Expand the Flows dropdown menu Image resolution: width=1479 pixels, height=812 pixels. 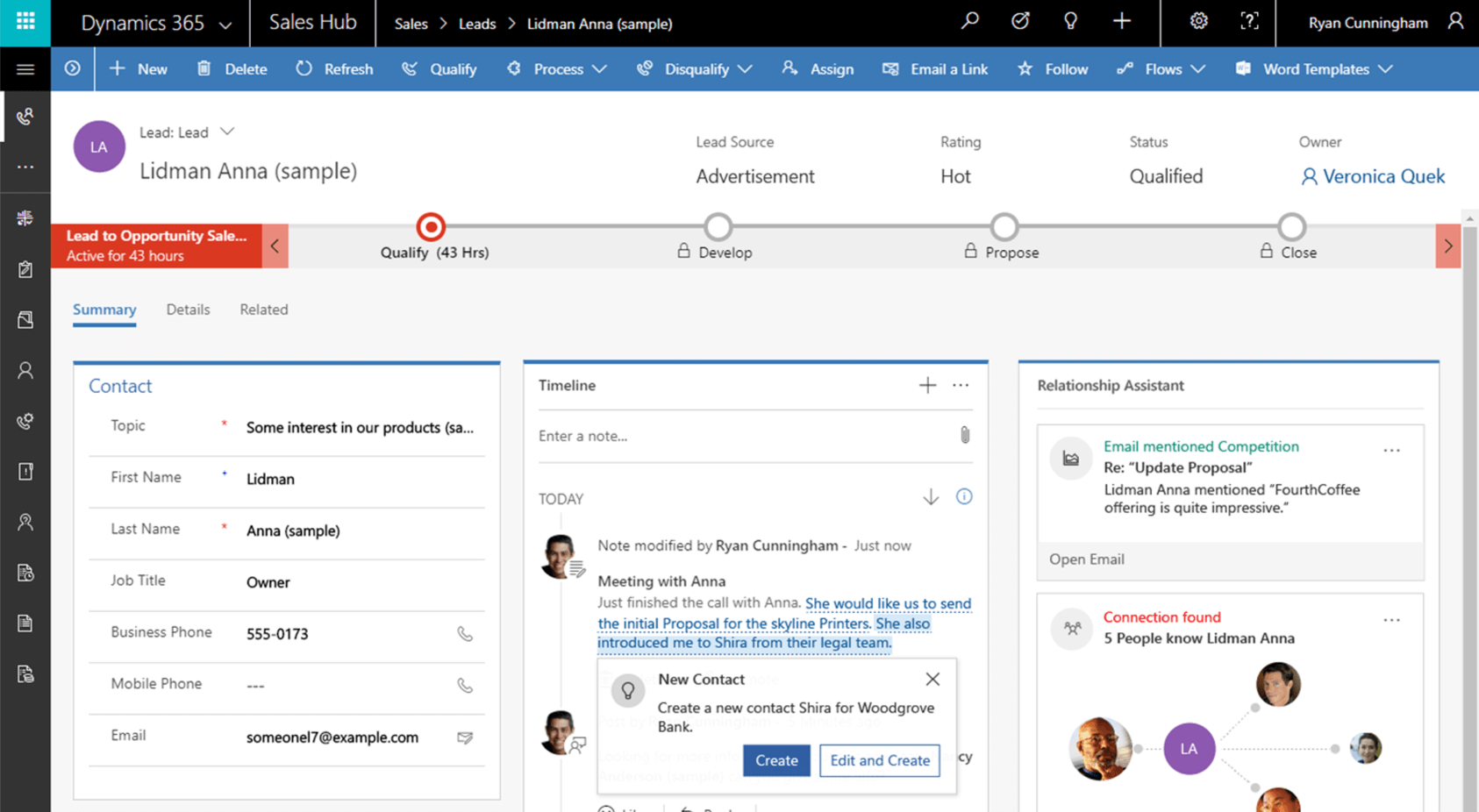point(1198,69)
